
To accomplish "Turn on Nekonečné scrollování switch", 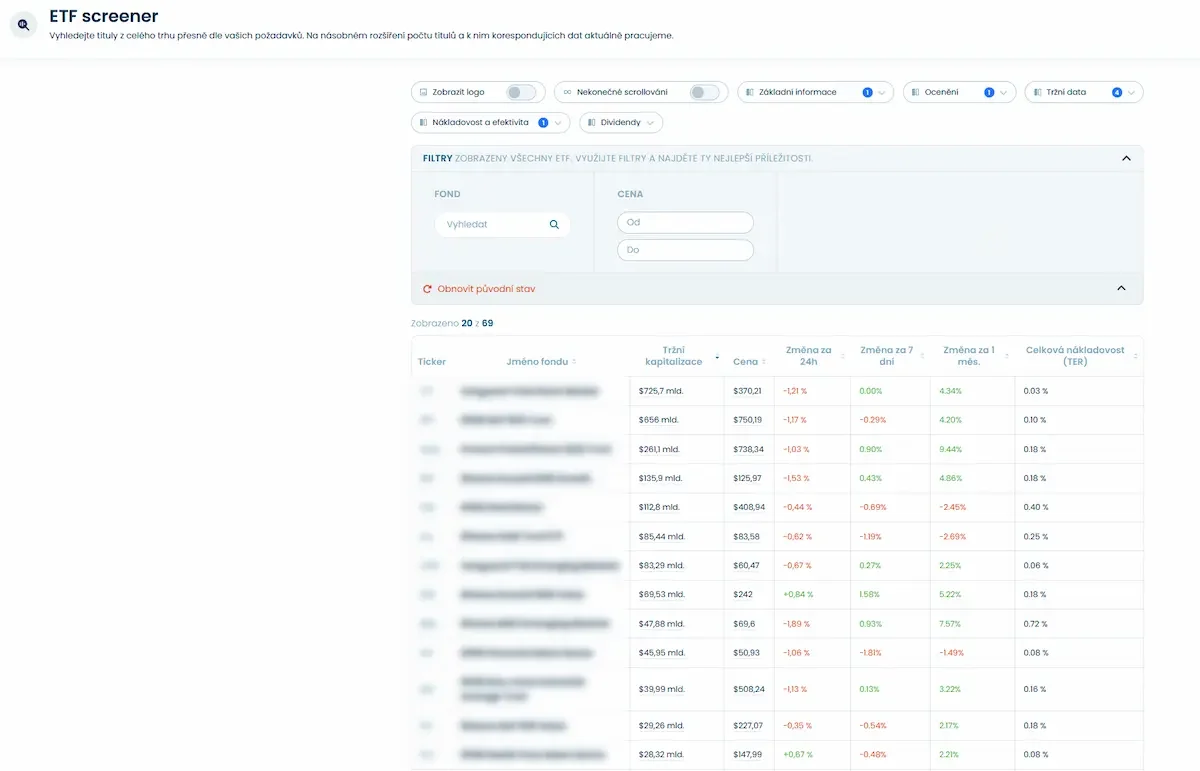I will 704,92.
